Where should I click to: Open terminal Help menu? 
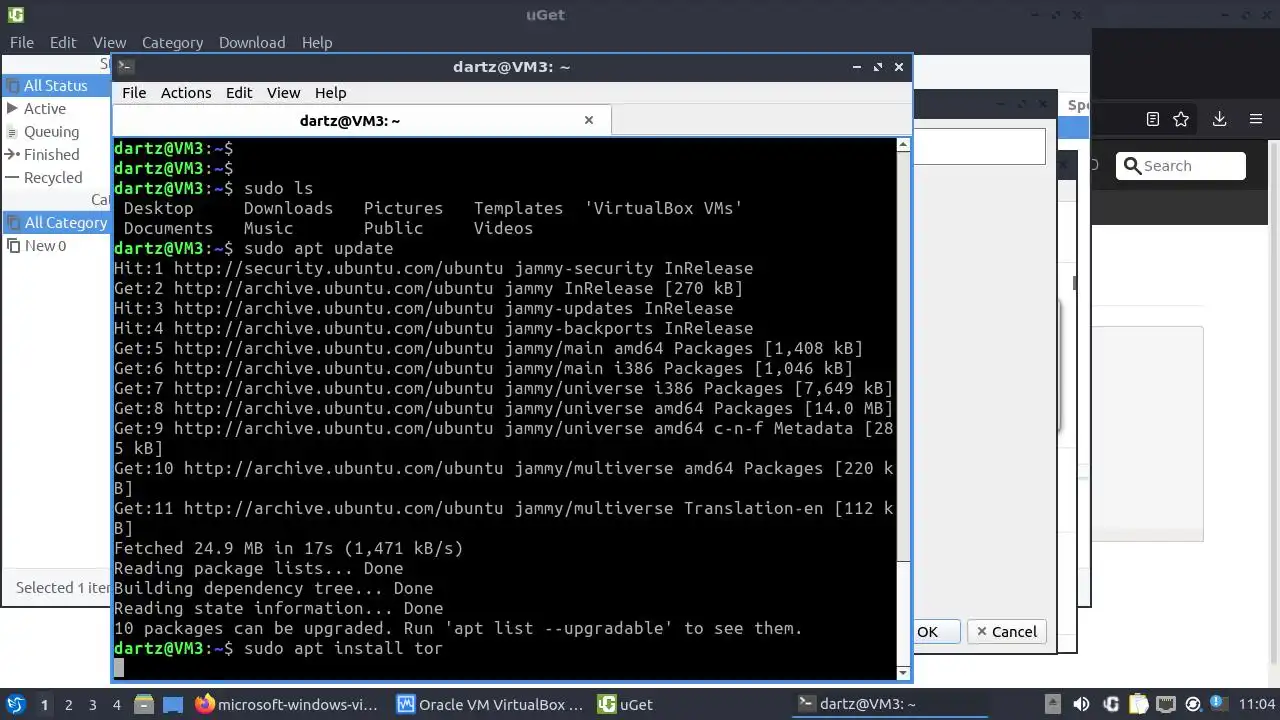330,92
